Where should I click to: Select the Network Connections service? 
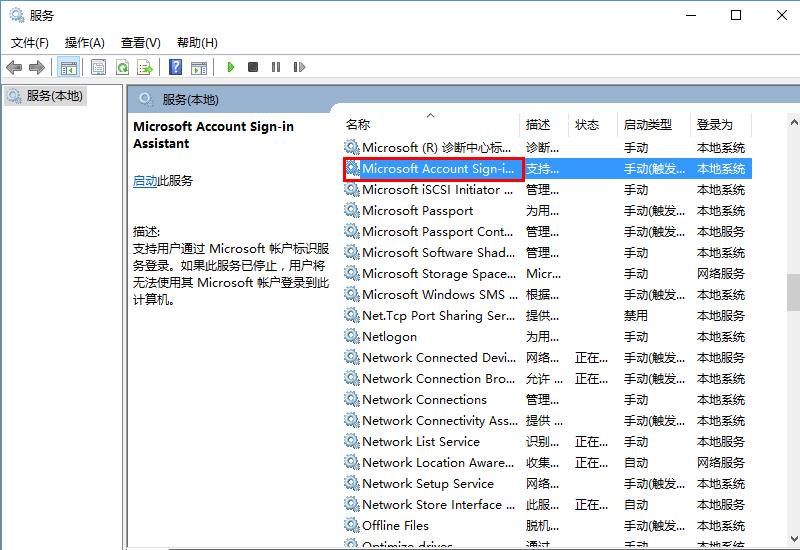(x=547, y=399)
